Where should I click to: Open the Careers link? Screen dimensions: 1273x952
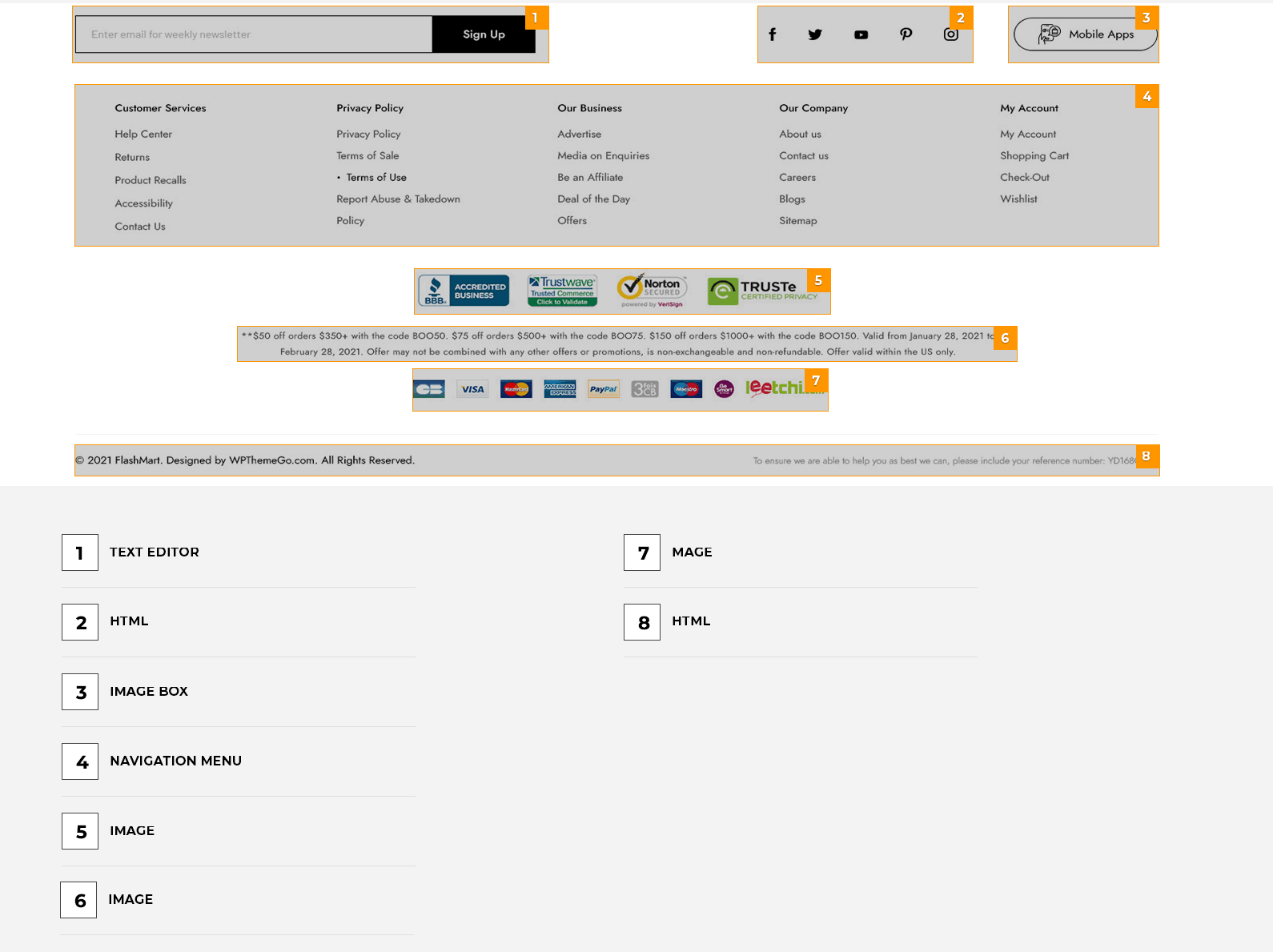point(797,178)
